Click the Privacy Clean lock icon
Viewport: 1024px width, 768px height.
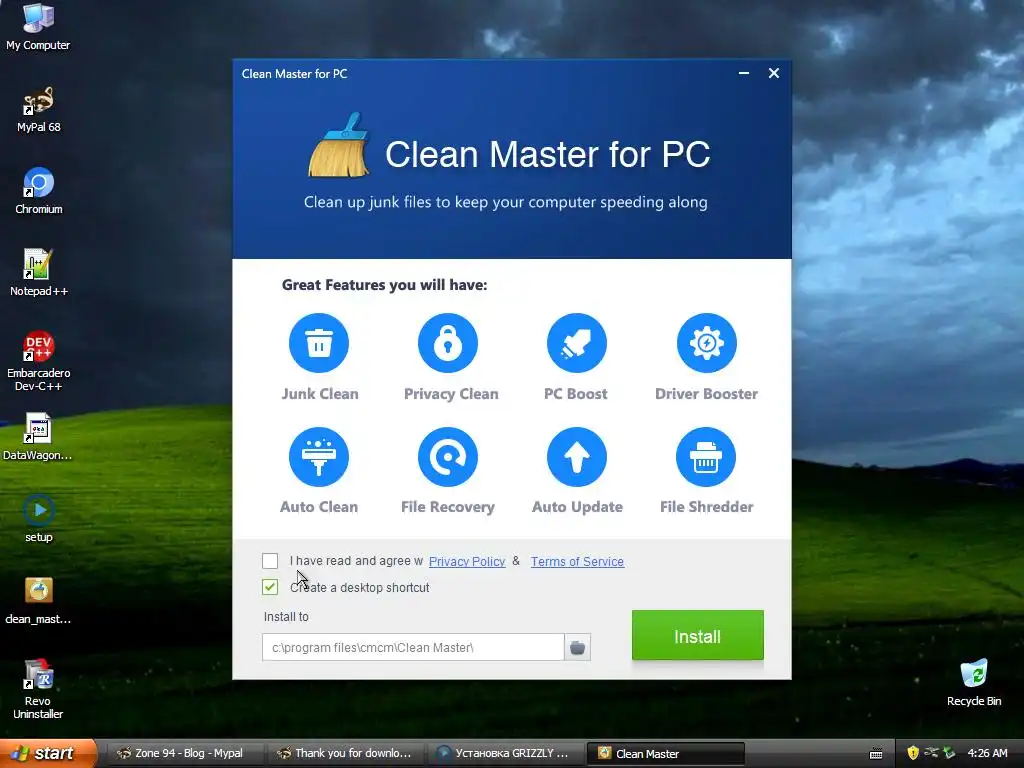(448, 343)
